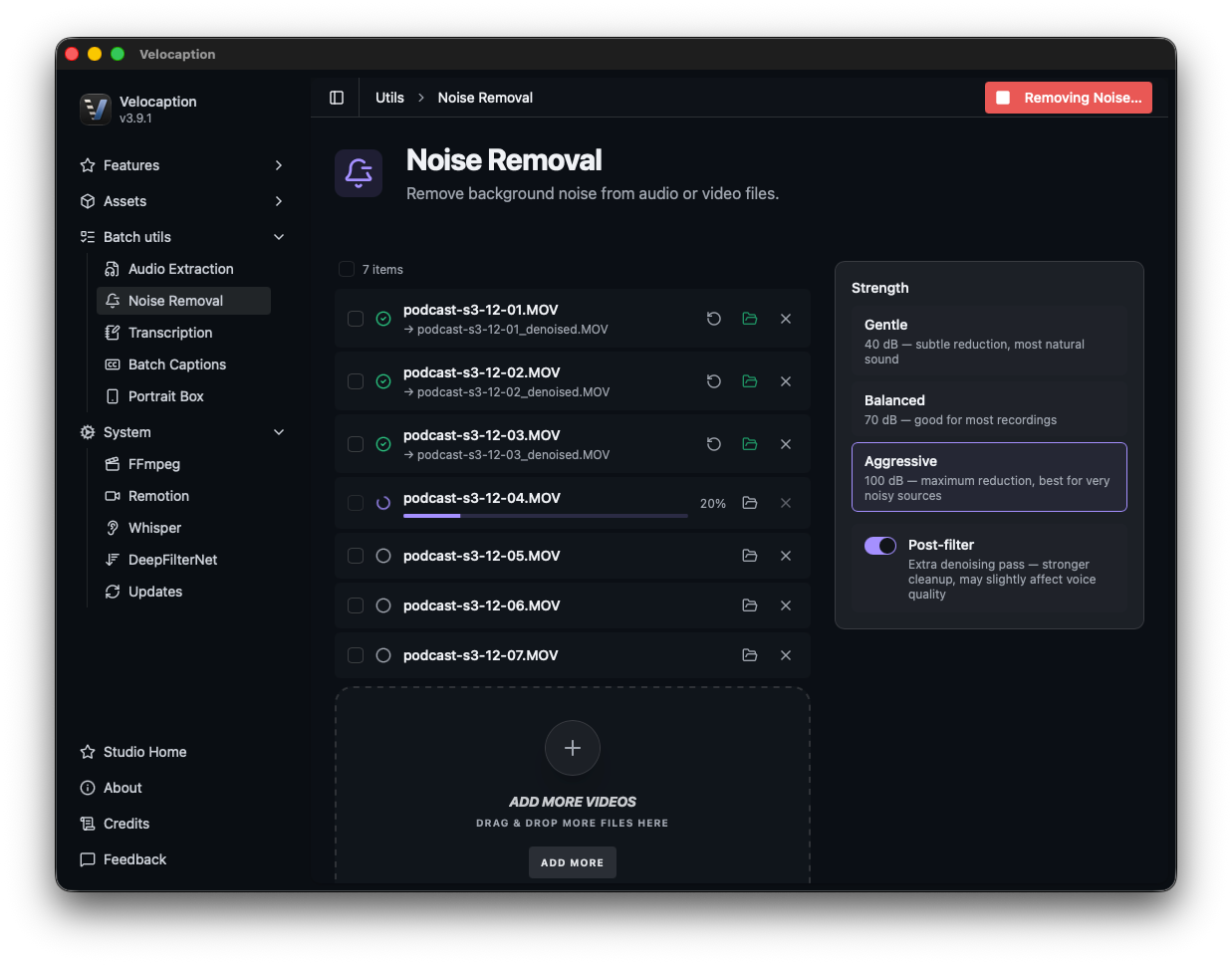Open output folder for podcast-s3-12-02.MOV

[x=750, y=381]
